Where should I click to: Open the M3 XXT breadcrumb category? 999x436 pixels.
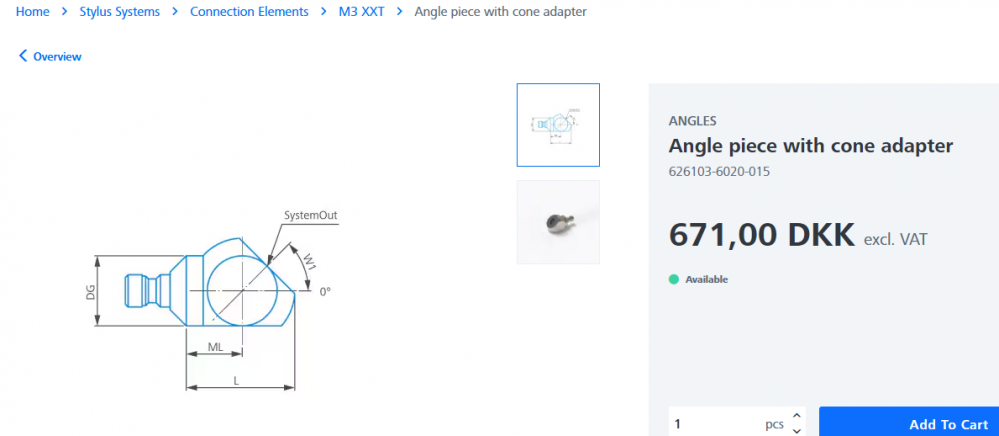pyautogui.click(x=362, y=12)
